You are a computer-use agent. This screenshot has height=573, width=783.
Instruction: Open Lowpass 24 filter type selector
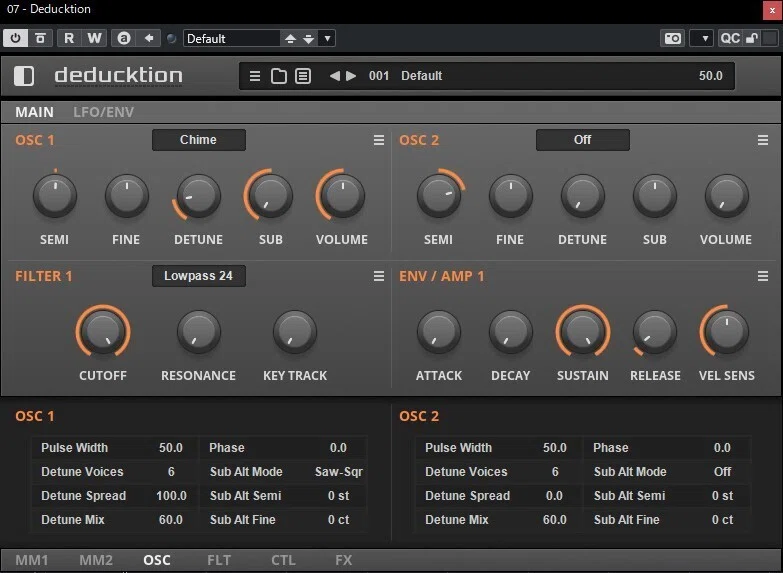coord(199,276)
